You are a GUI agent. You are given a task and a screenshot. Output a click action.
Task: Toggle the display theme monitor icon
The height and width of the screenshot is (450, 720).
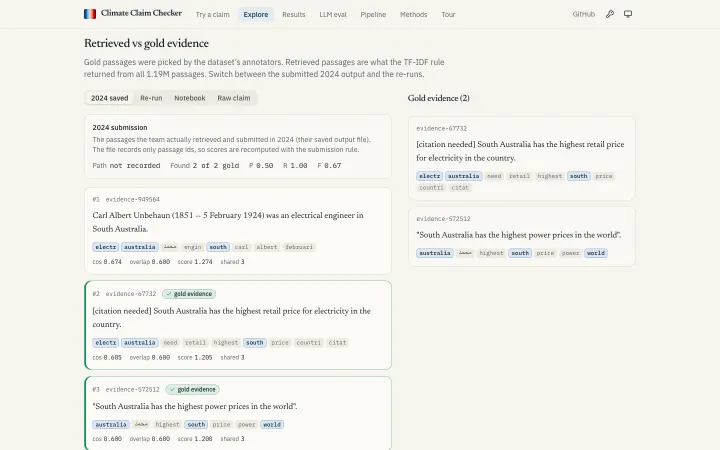pos(628,14)
